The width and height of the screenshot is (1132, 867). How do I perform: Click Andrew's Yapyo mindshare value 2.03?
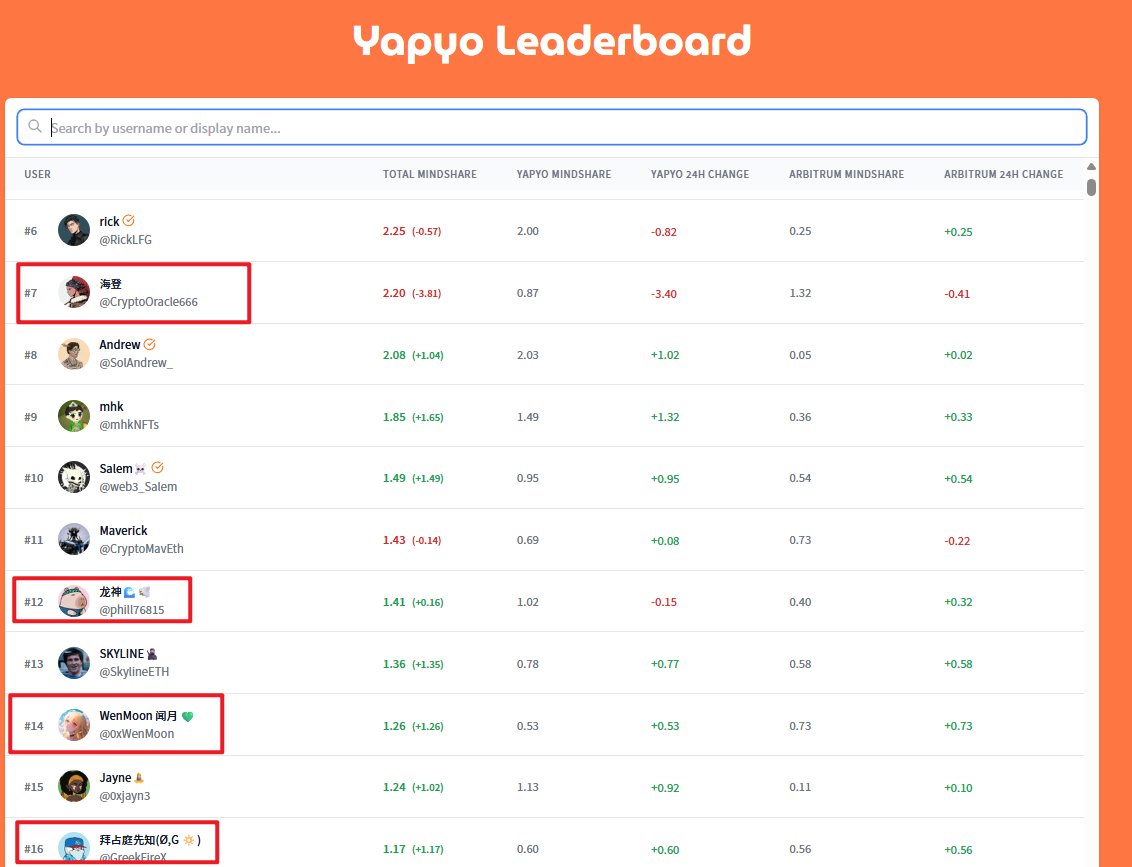[x=528, y=355]
